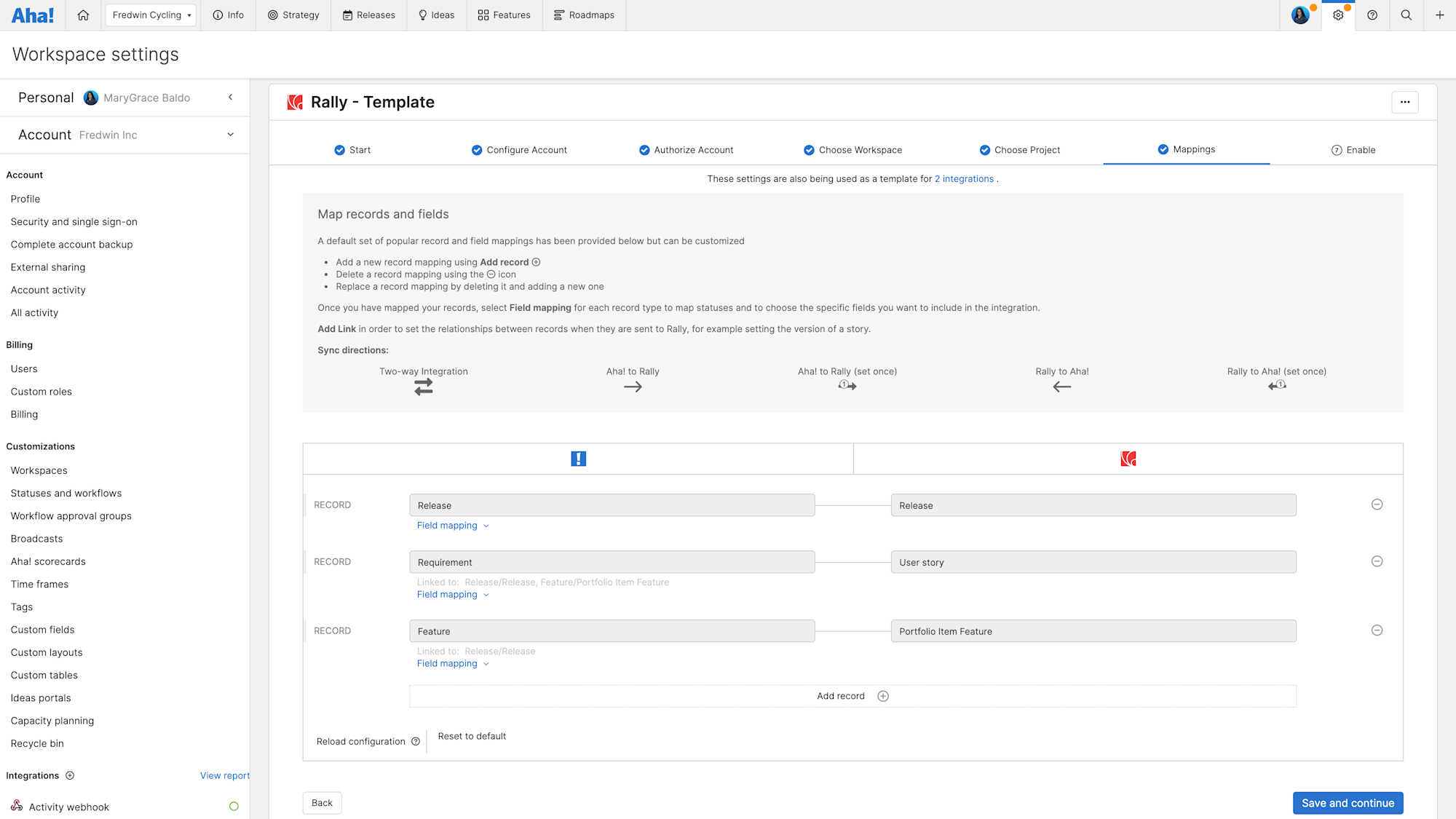Expand Field mapping under Release
Image resolution: width=1456 pixels, height=819 pixels.
[452, 525]
